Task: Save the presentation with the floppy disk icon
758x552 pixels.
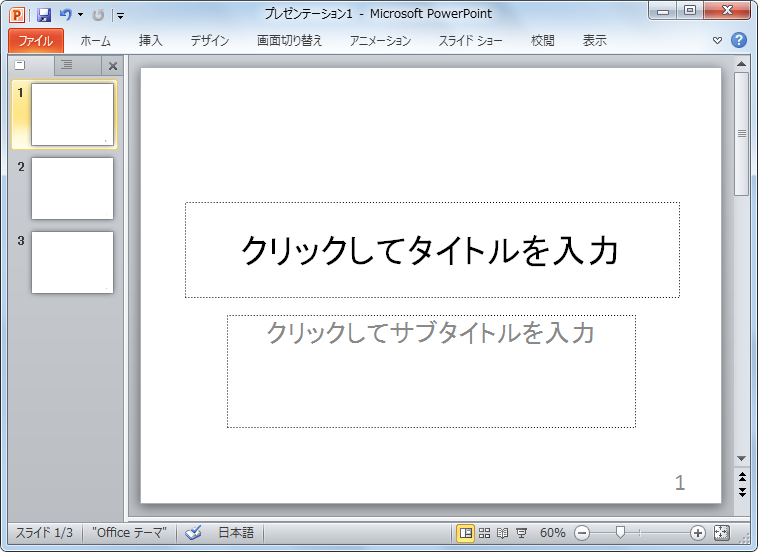Action: tap(44, 15)
